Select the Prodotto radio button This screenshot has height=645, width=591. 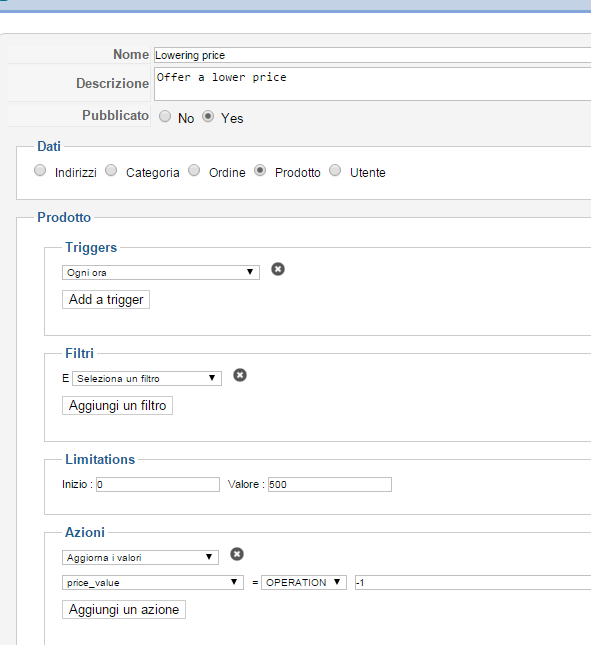pos(260,170)
